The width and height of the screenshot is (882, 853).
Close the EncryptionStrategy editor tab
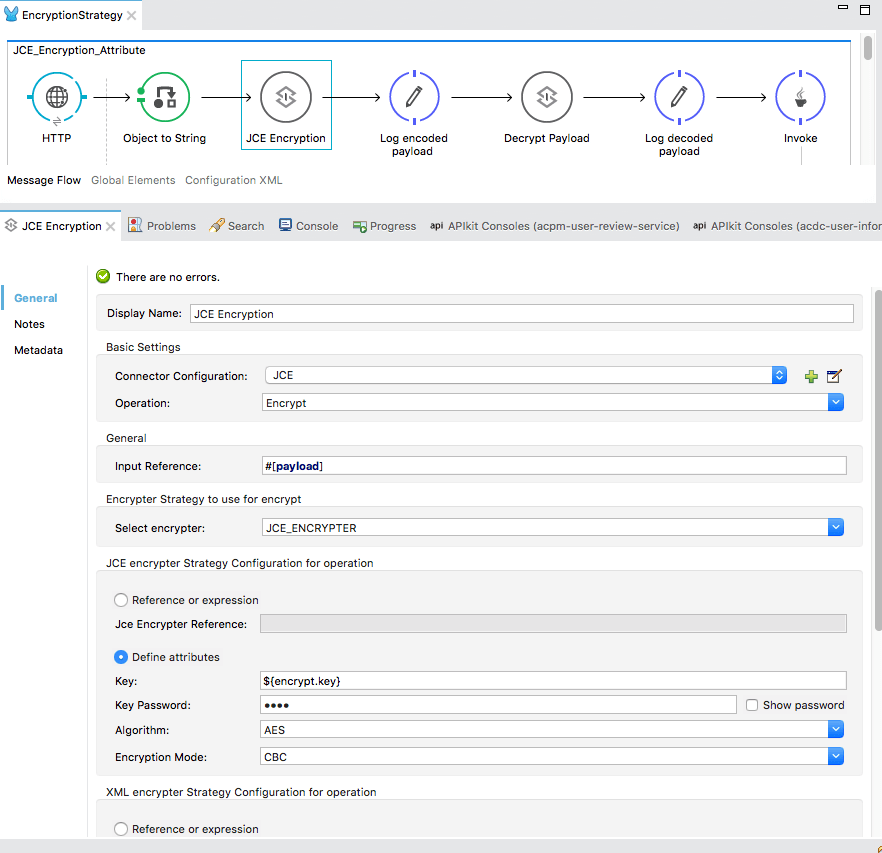click(x=132, y=15)
